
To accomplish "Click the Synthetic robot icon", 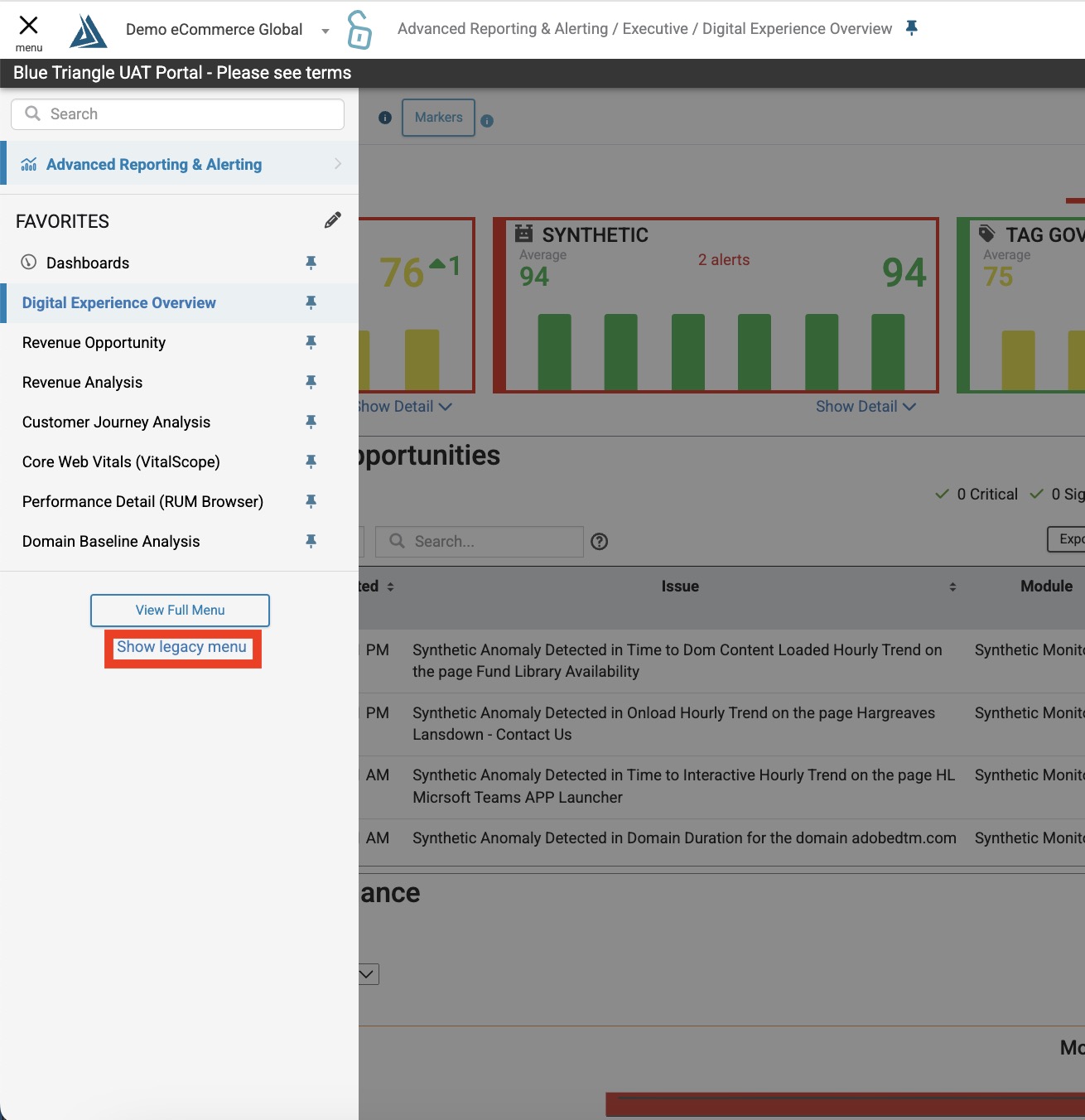I will 523,233.
